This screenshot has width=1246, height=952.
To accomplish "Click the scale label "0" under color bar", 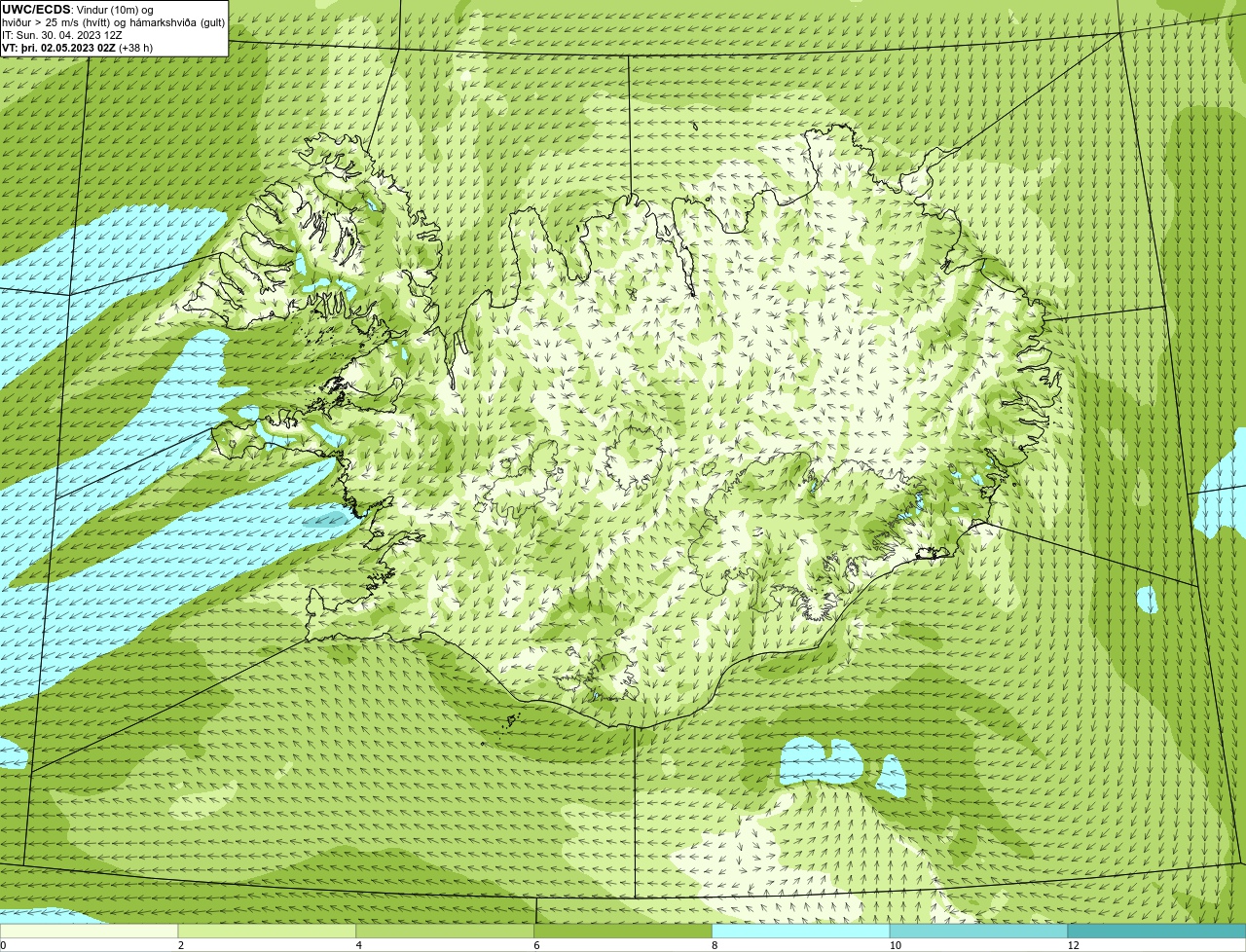I will coord(3,945).
